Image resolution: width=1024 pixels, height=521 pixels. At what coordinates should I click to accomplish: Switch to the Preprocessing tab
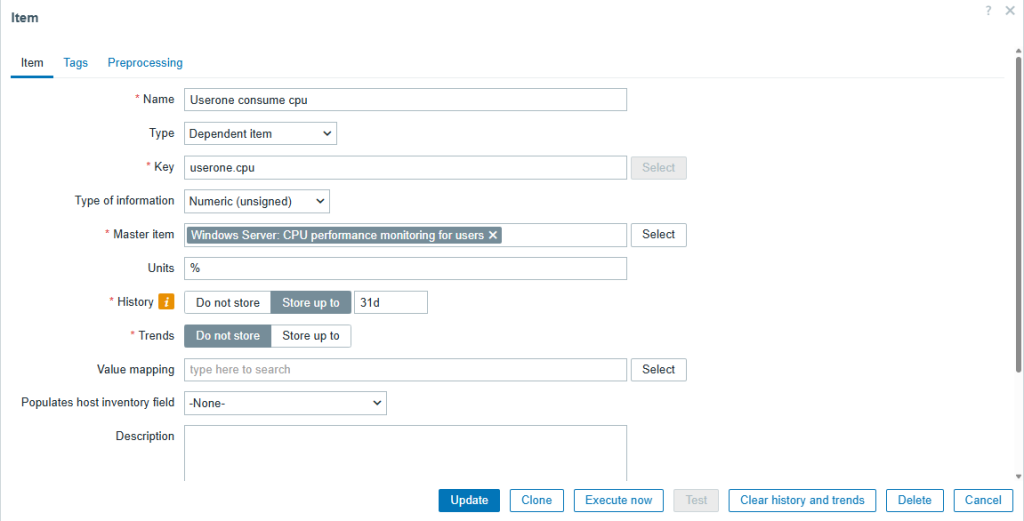[x=145, y=63]
